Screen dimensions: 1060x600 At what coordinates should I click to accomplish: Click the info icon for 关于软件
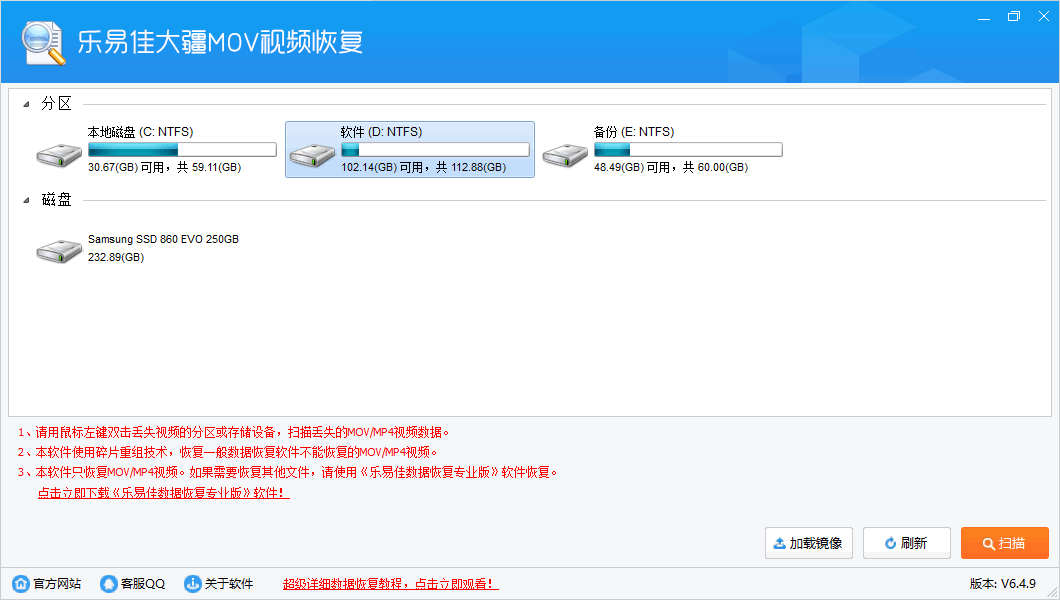pyautogui.click(x=193, y=583)
